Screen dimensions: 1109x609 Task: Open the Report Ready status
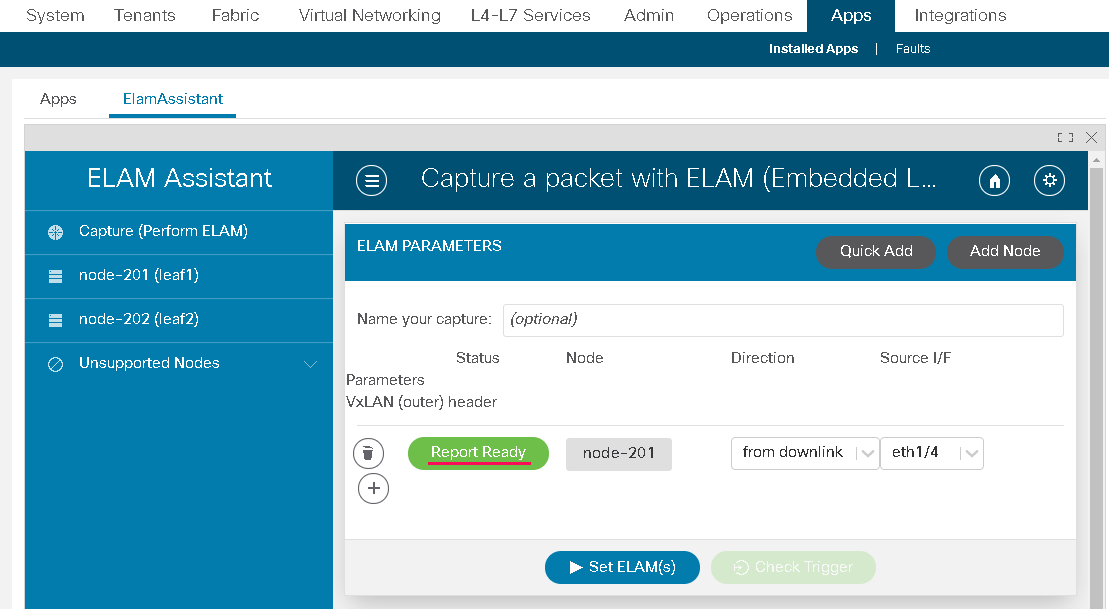[x=478, y=453]
